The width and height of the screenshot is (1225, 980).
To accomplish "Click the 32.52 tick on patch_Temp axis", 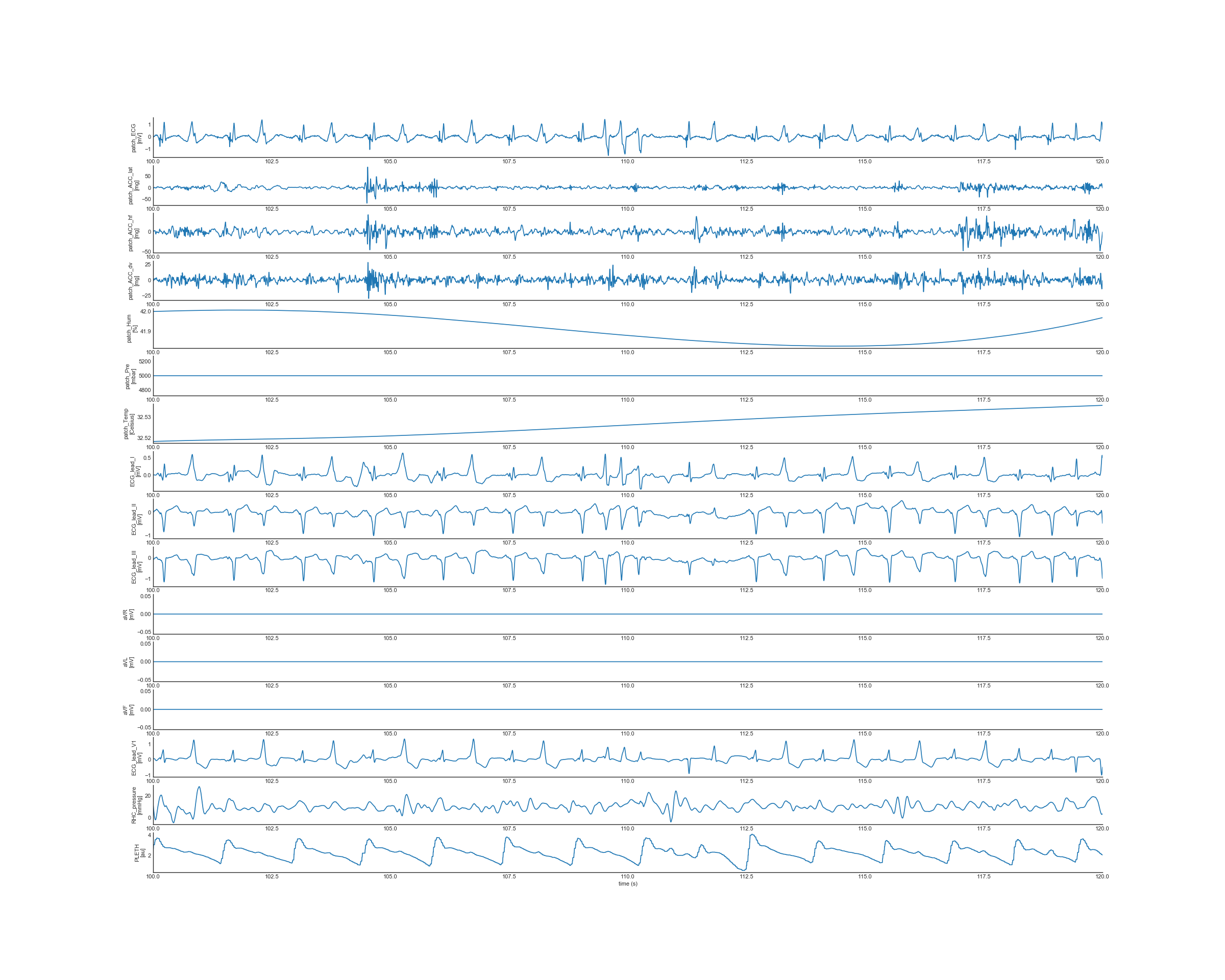I will tap(144, 438).
